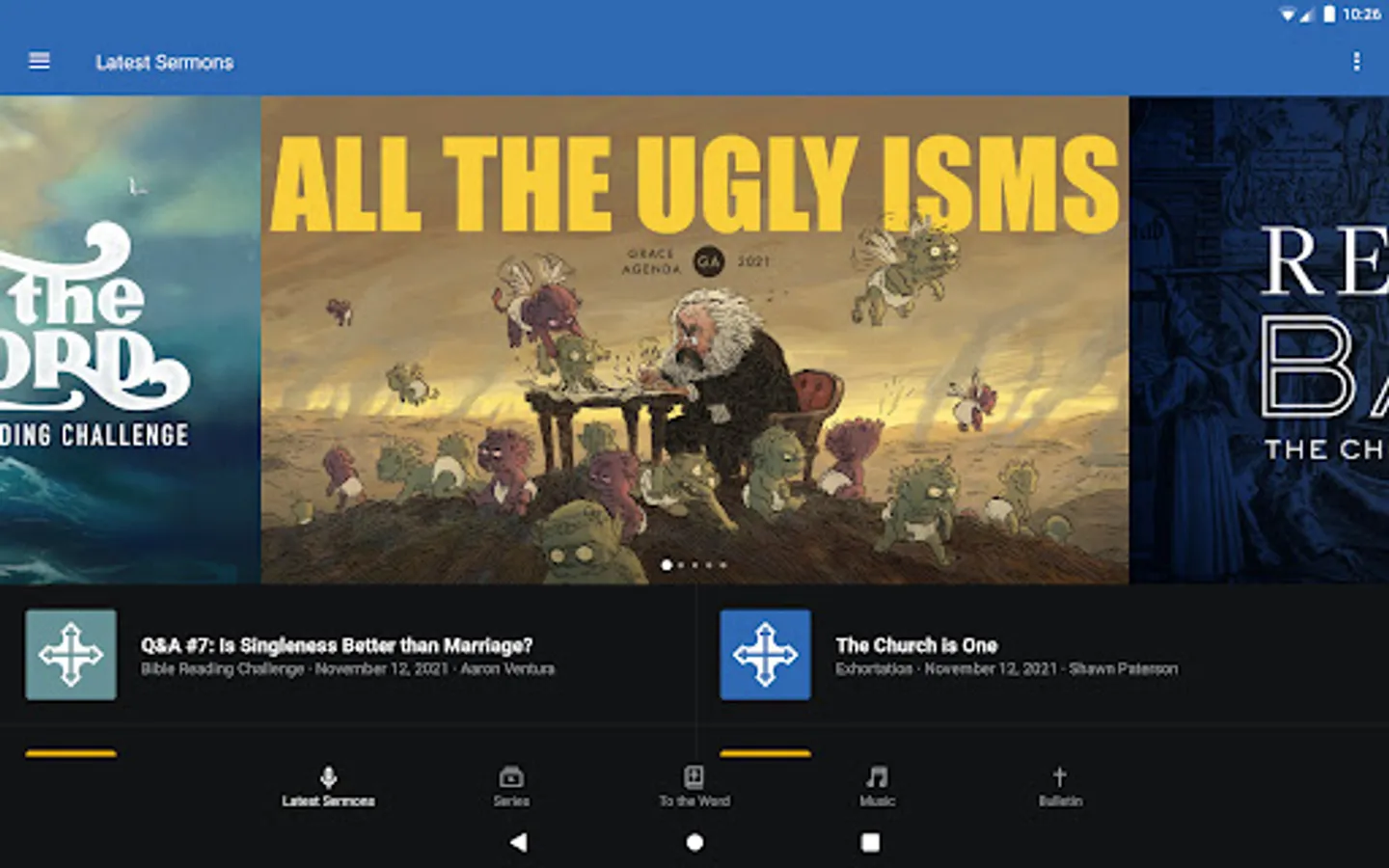Select the first carousel page dot
Image resolution: width=1389 pixels, height=868 pixels.
pos(667,565)
